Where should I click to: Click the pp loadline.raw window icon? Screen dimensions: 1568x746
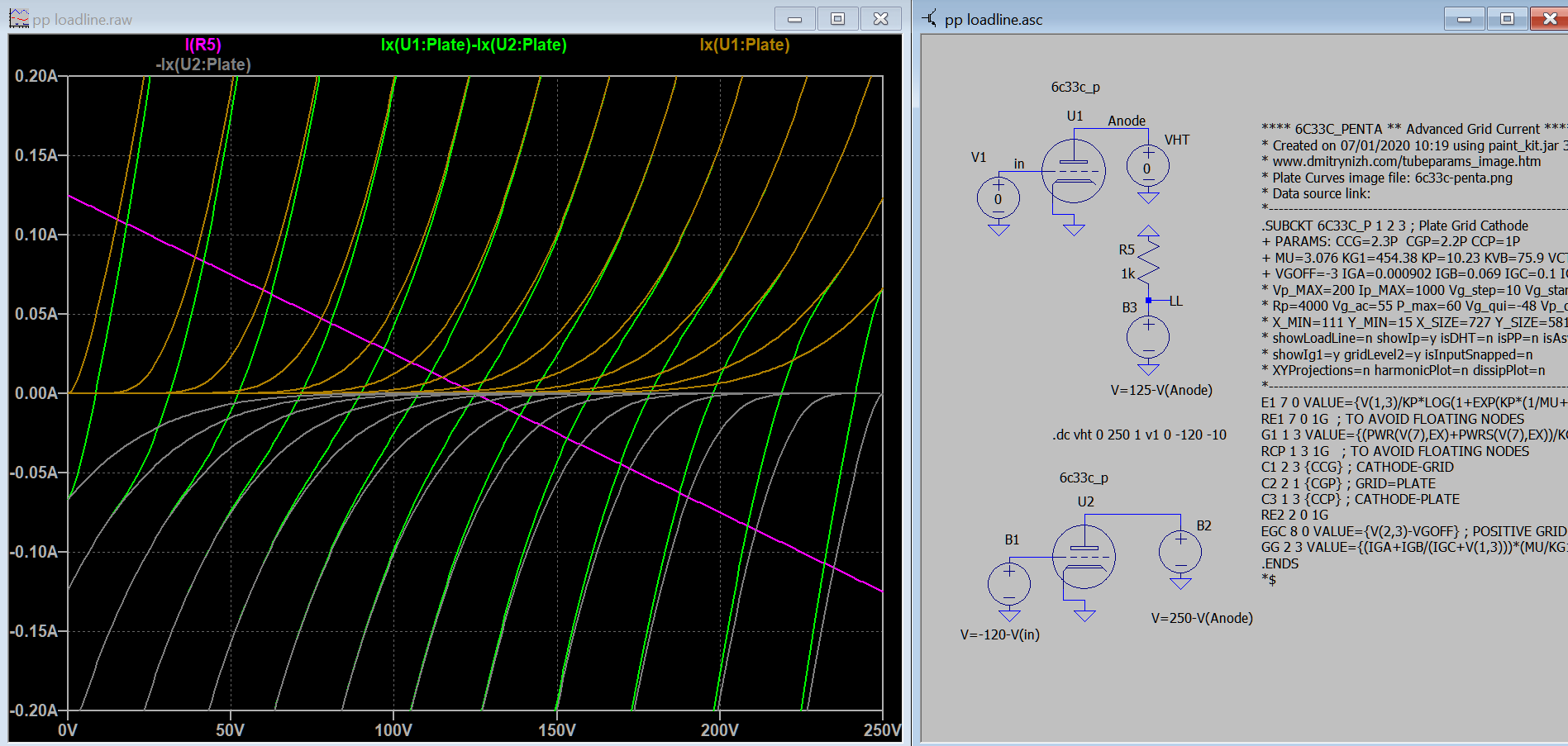coord(19,18)
